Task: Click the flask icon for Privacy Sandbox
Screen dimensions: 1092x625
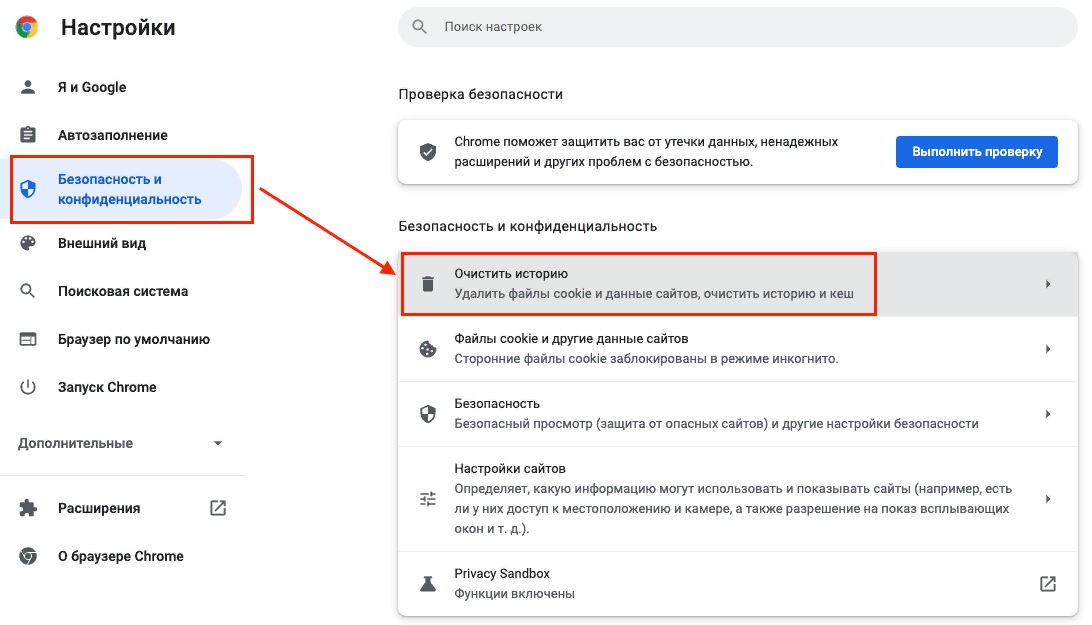Action: coord(428,584)
